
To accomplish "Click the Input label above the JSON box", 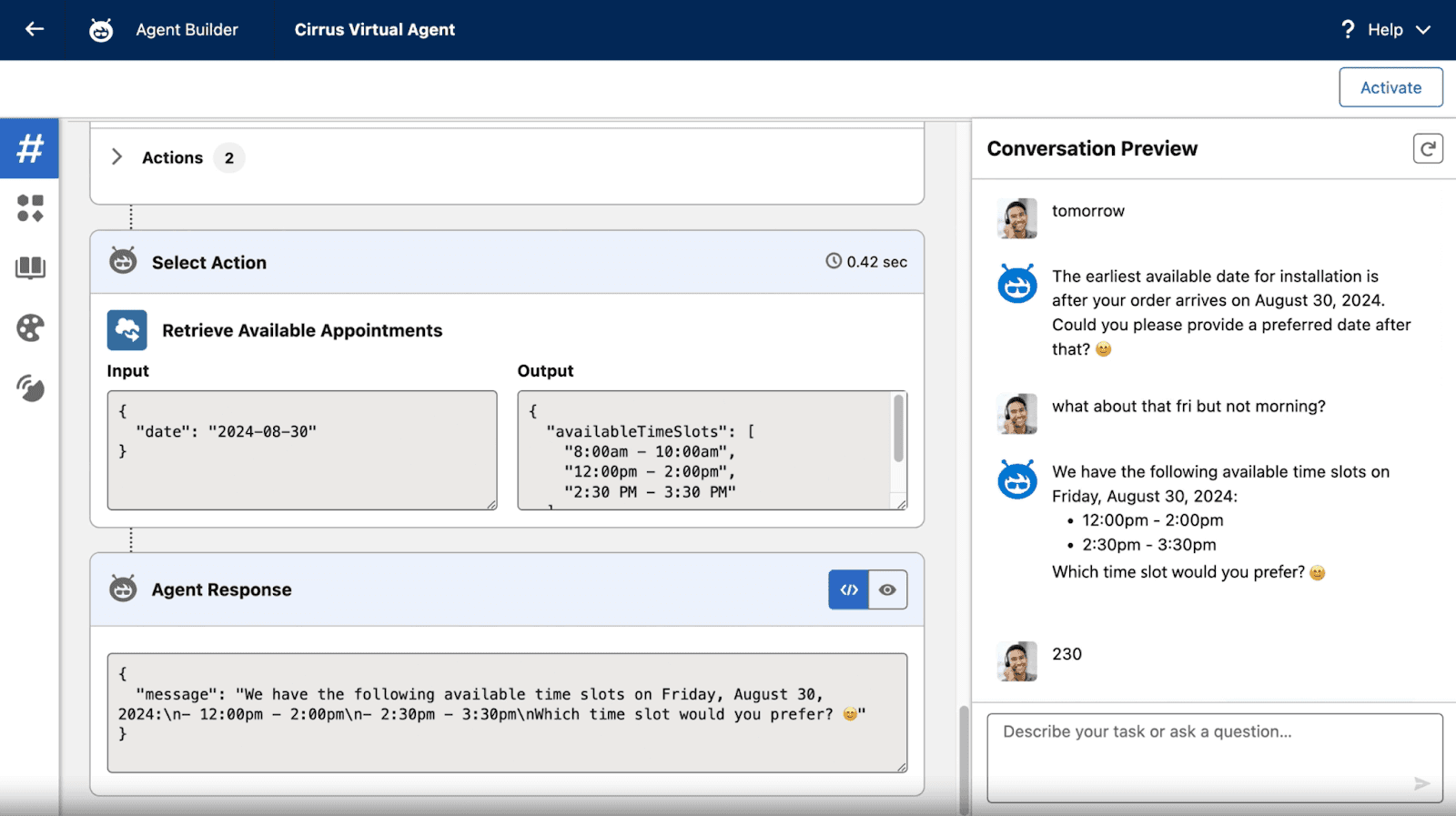I will pyautogui.click(x=128, y=371).
